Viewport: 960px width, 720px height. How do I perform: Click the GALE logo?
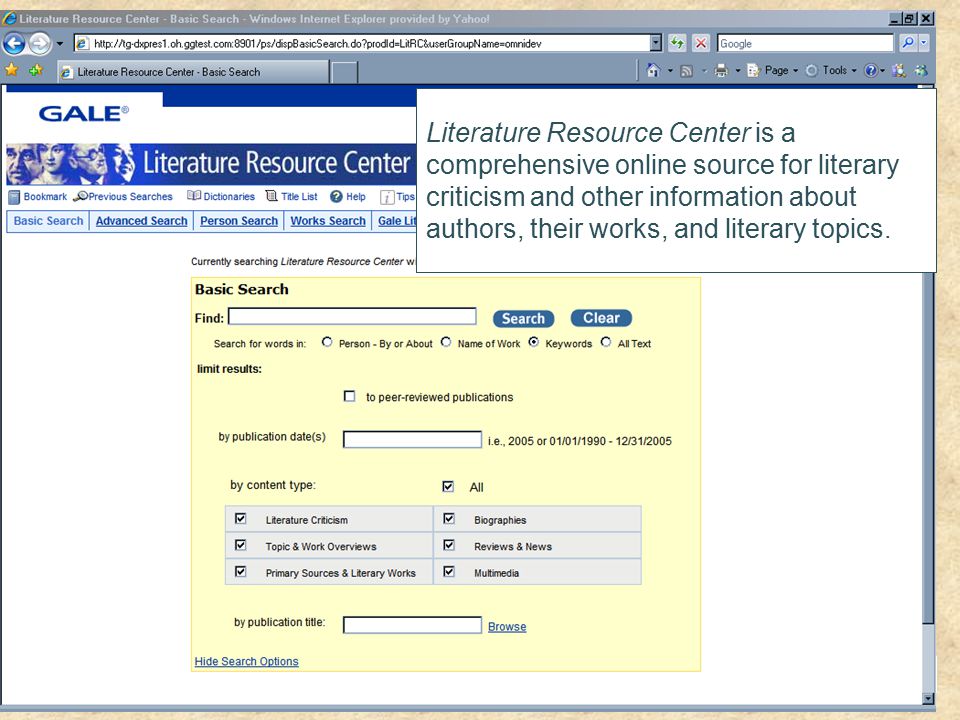click(x=84, y=113)
